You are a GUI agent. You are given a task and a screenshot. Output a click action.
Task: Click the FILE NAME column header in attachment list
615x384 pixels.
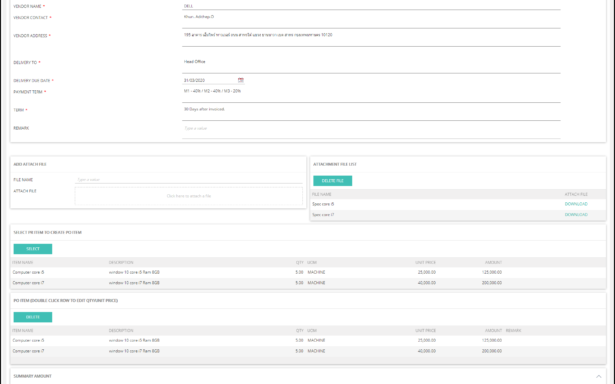click(x=322, y=194)
